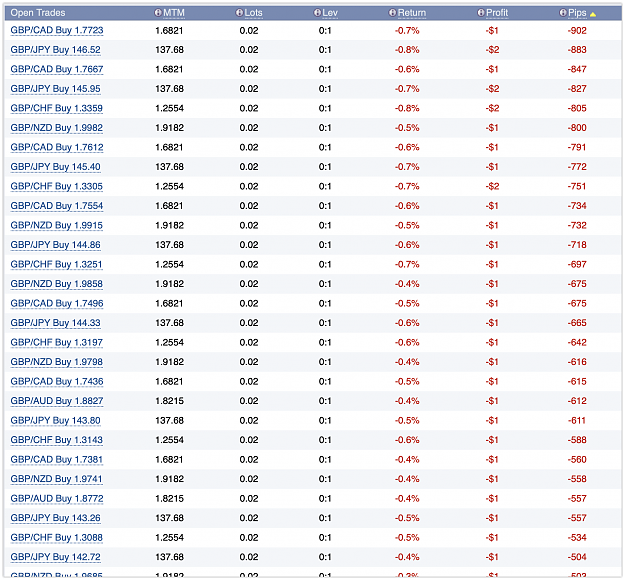Open trade GBP/CAD Buy 1.7381
The width and height of the screenshot is (625, 580).
tap(57, 460)
